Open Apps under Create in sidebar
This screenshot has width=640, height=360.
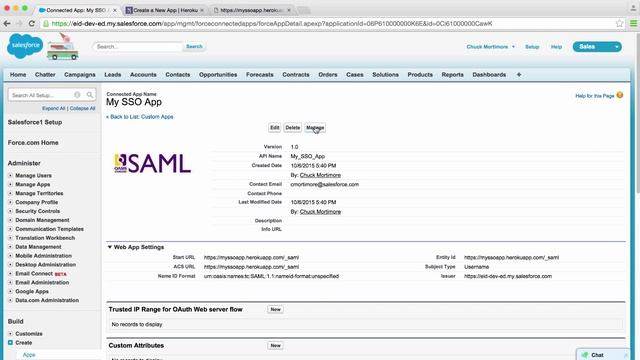point(29,355)
